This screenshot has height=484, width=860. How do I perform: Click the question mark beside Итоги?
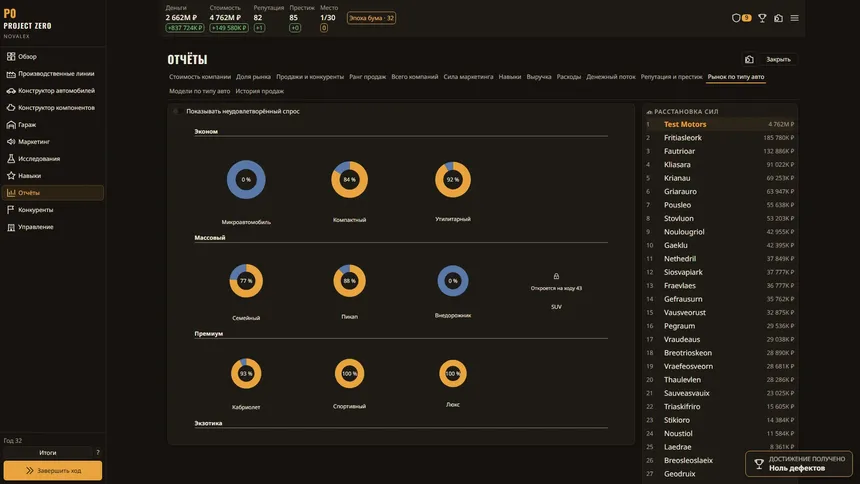click(x=98, y=453)
